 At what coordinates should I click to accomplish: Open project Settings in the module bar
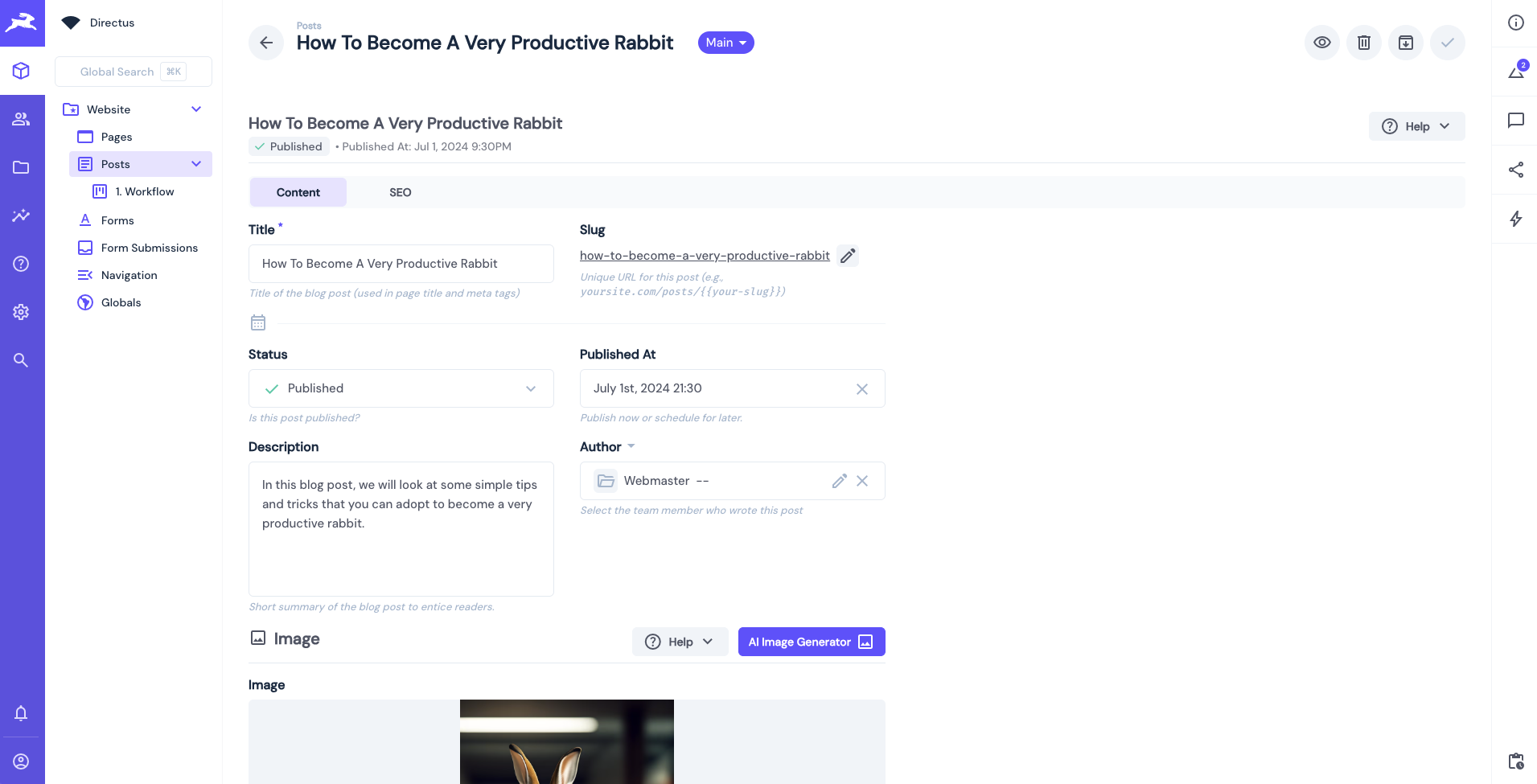pyautogui.click(x=22, y=312)
